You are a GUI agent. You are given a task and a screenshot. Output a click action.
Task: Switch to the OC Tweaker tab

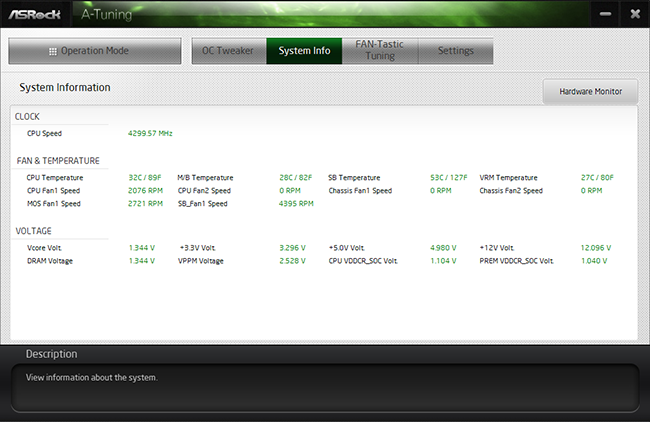228,51
